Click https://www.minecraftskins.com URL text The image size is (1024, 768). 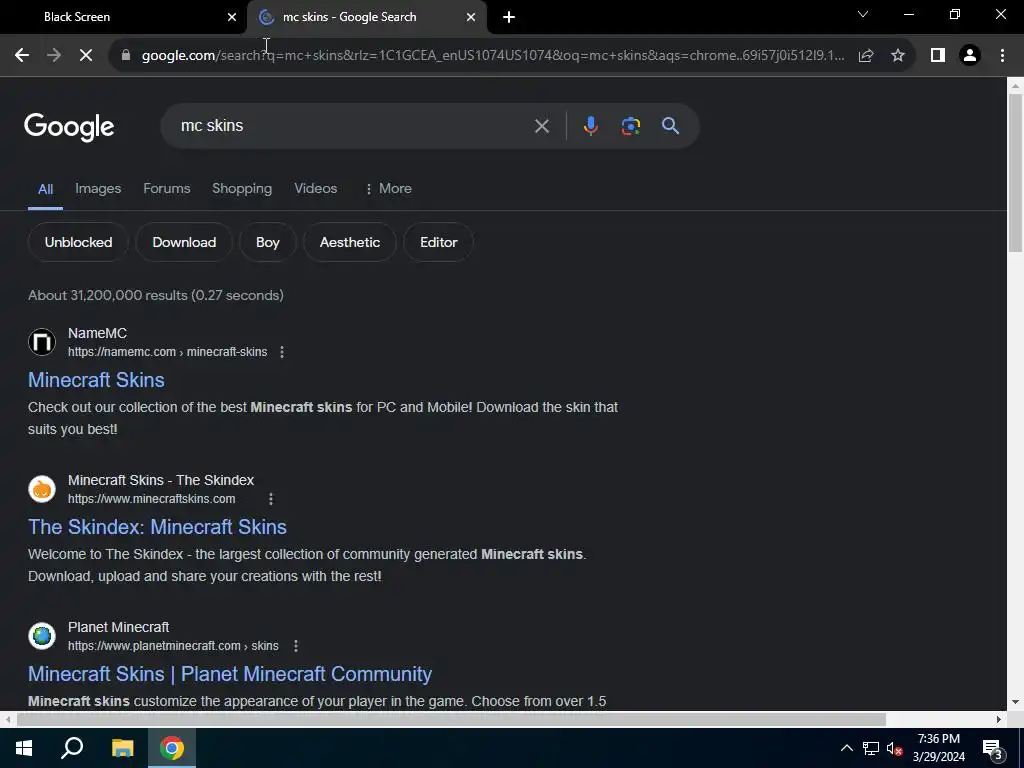point(152,499)
